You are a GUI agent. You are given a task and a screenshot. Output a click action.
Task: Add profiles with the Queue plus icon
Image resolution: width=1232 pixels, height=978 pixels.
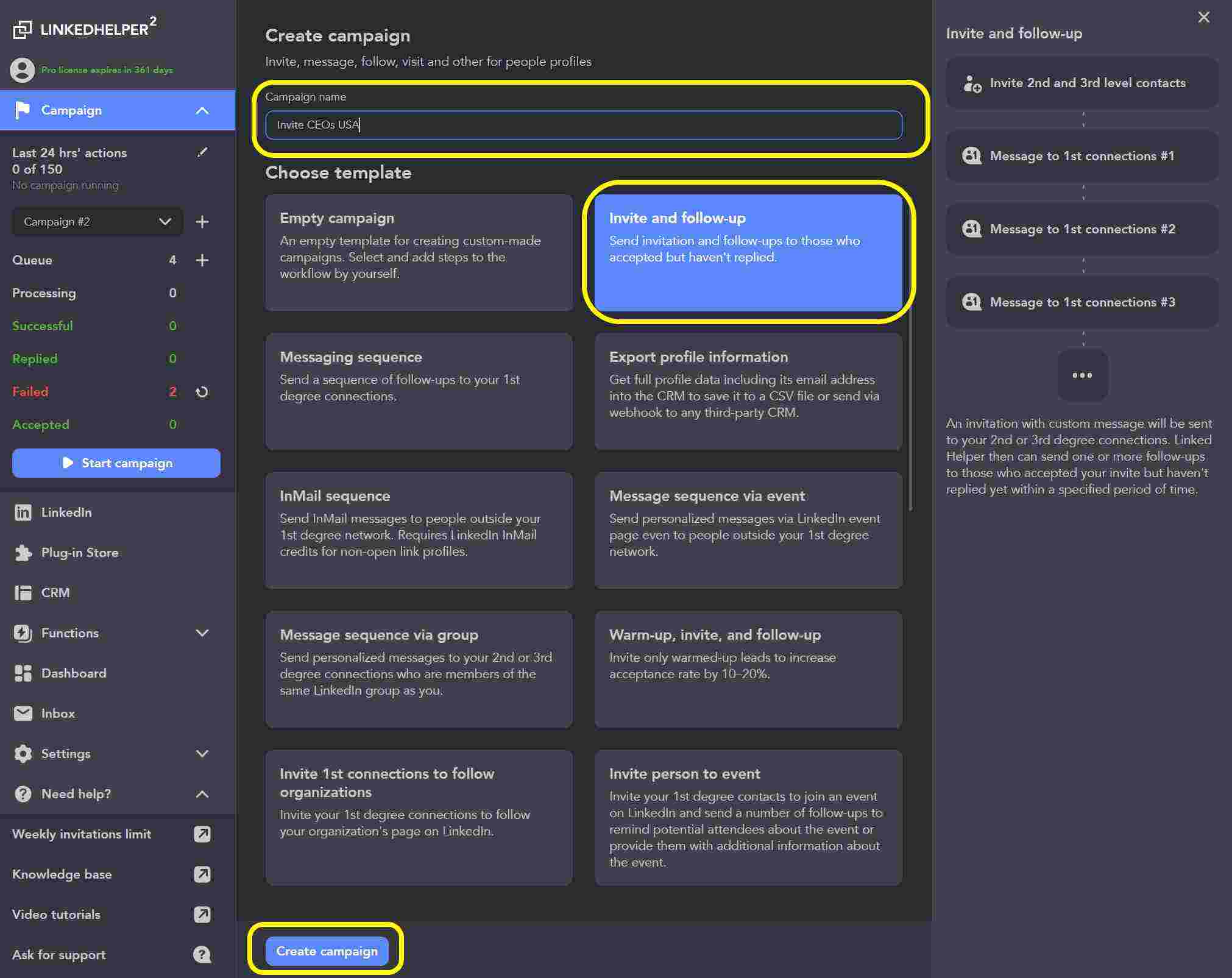pyautogui.click(x=202, y=260)
